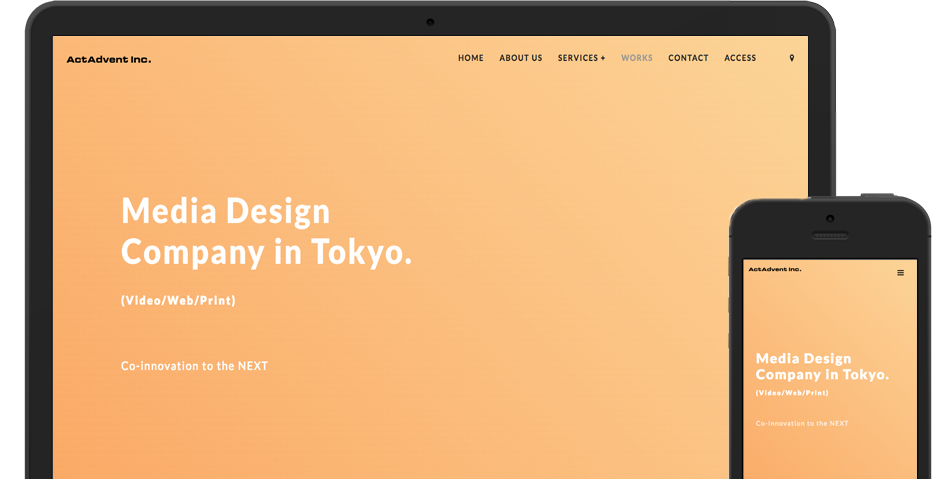Click the map pin location icon
950x479 pixels.
791,58
